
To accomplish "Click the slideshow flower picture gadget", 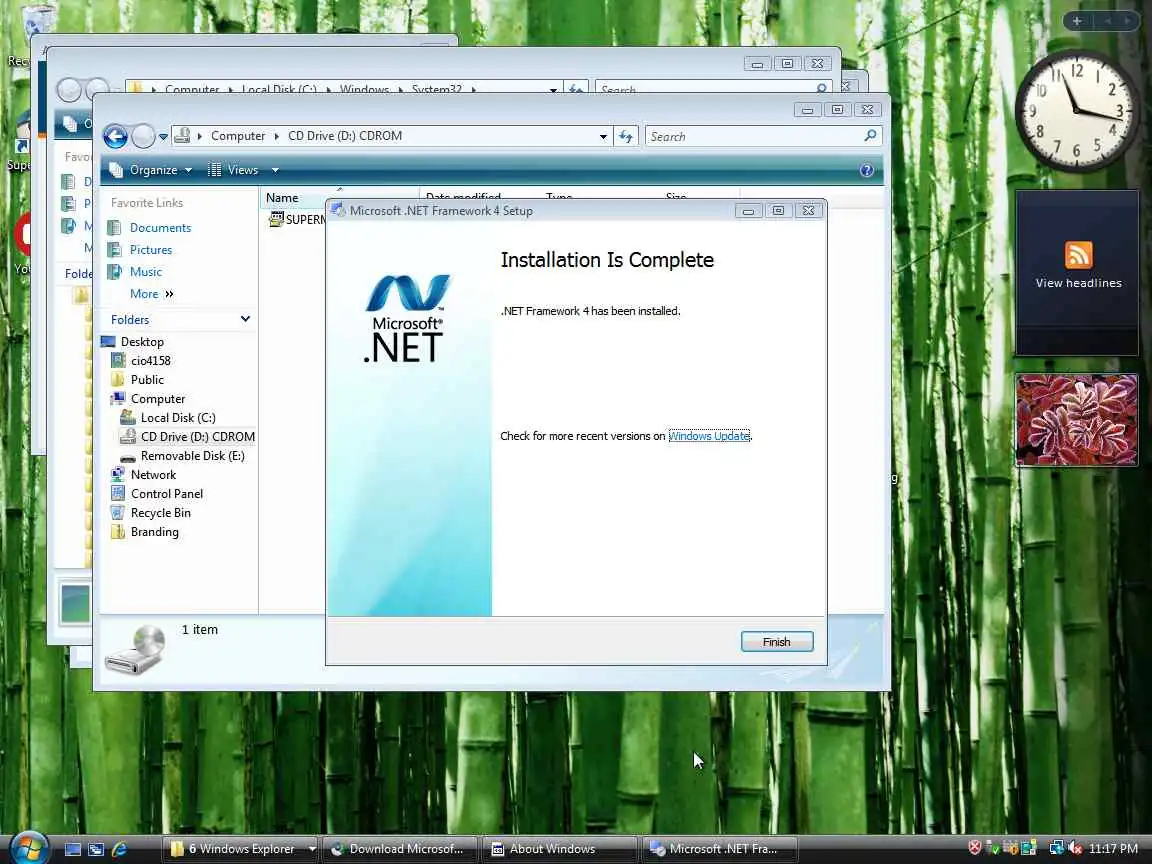I will (1076, 420).
